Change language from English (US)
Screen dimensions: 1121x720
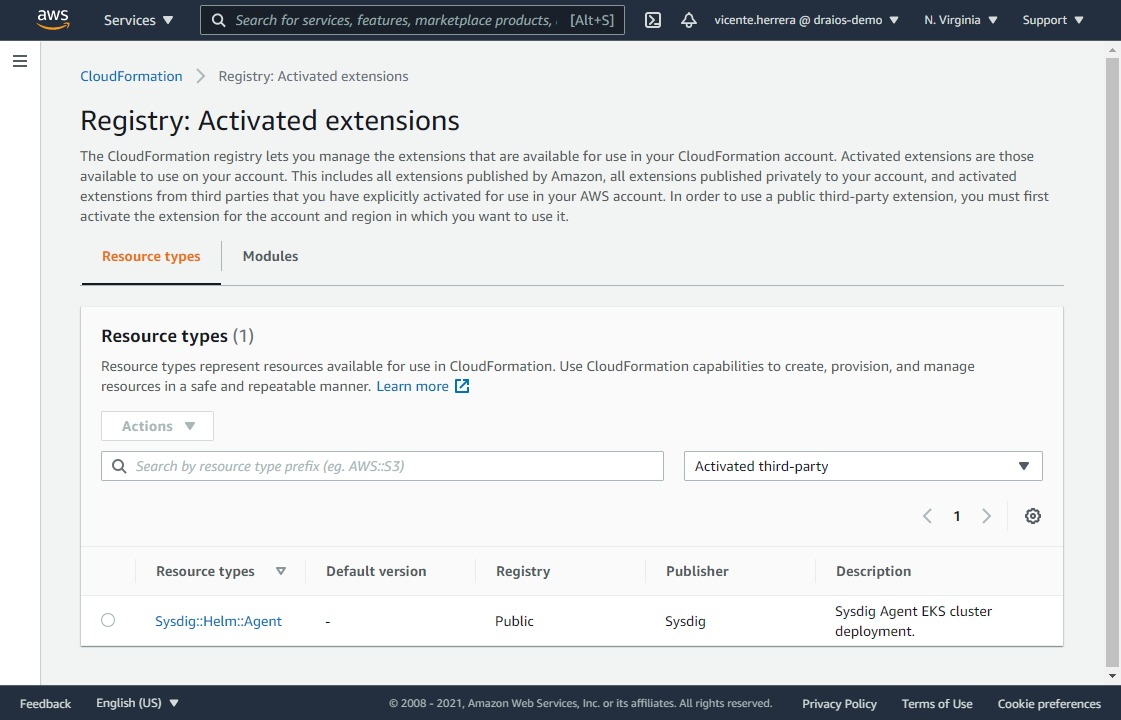click(x=137, y=704)
